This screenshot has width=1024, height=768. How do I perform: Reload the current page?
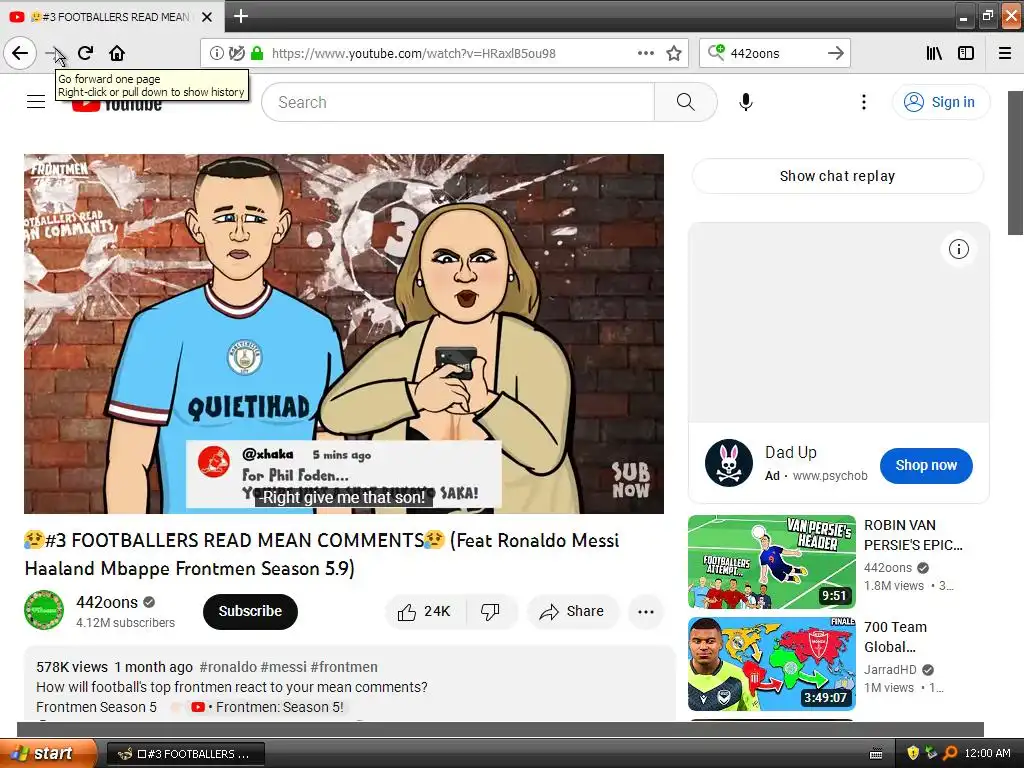(86, 53)
